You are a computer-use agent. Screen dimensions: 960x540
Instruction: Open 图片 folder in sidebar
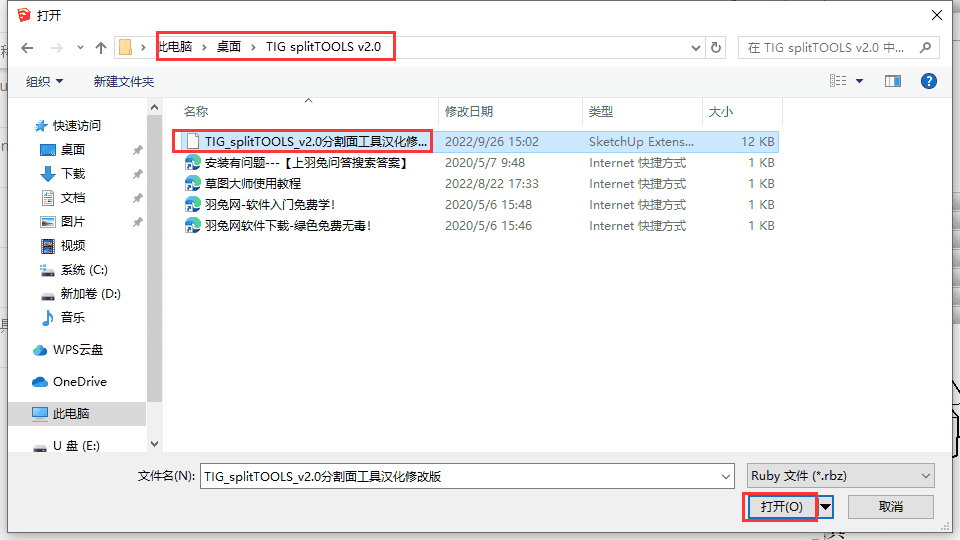tap(73, 221)
